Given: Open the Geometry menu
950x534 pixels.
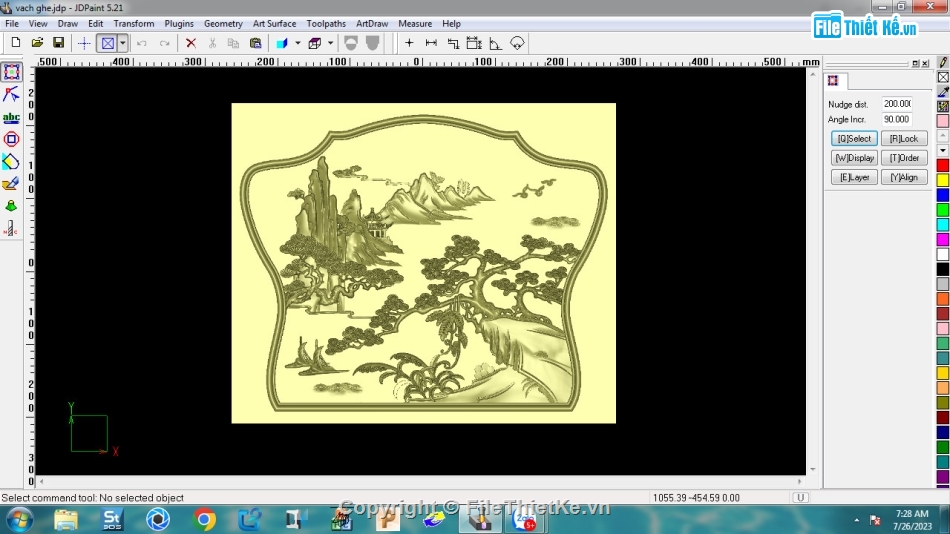Looking at the screenshot, I should tap(223, 24).
